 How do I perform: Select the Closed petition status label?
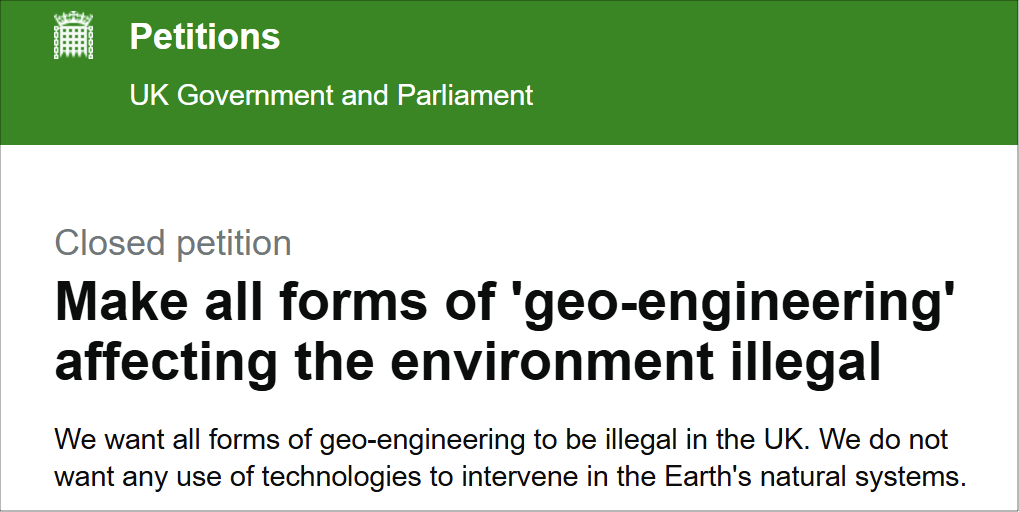[x=173, y=243]
